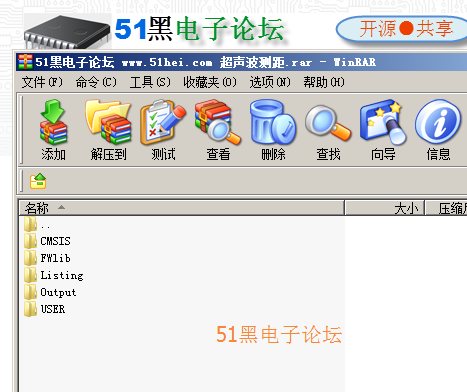This screenshot has height=392, width=467.
Task: Select the 解压到 (Extract To) icon
Action: [108, 130]
